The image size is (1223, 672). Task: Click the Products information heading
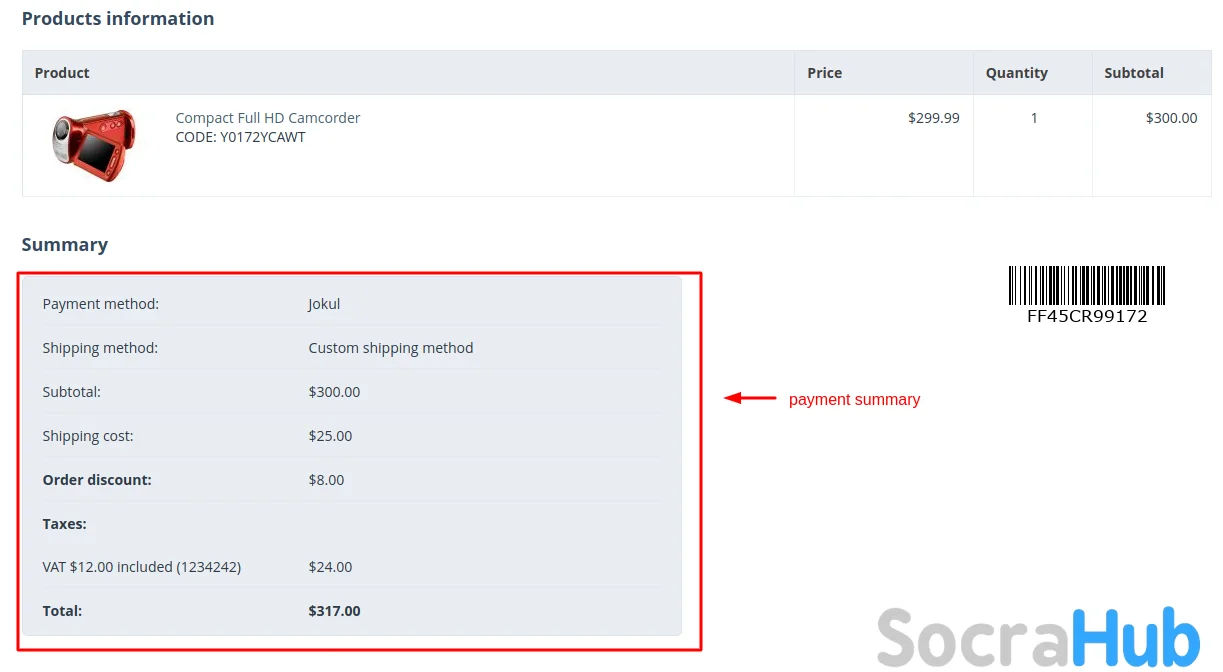[x=118, y=19]
